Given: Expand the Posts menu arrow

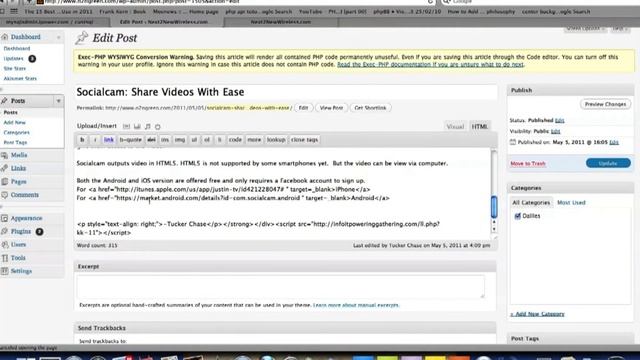Looking at the screenshot, I should (58, 101).
